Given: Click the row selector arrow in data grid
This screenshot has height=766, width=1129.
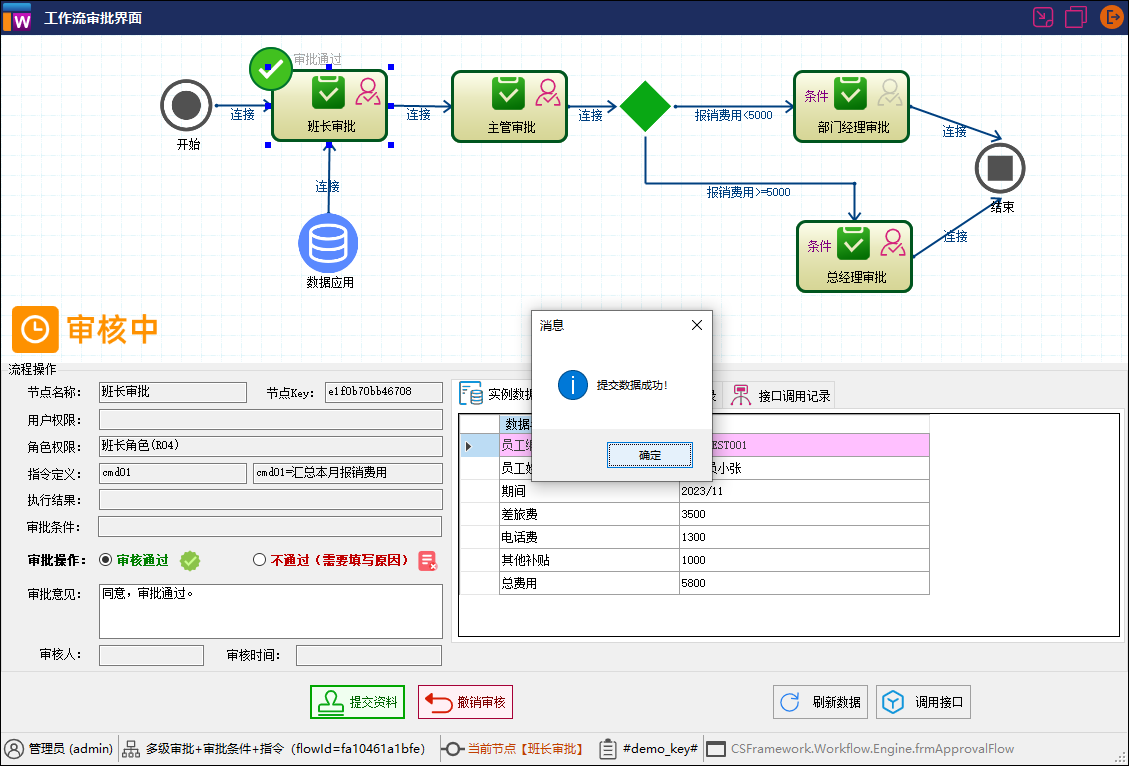Looking at the screenshot, I should tap(468, 446).
